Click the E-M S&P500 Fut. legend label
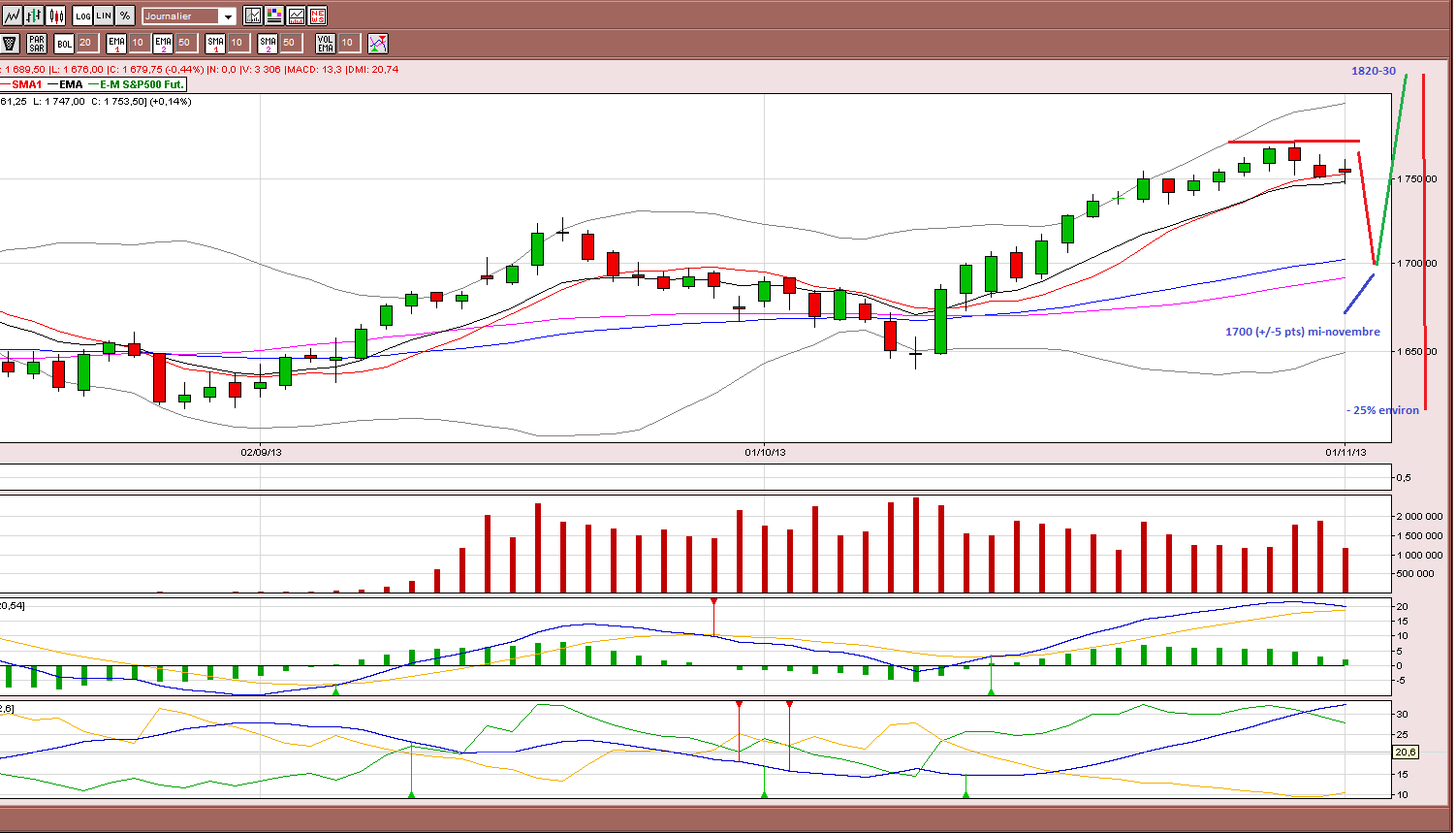Image resolution: width=1456 pixels, height=833 pixels. (142, 84)
